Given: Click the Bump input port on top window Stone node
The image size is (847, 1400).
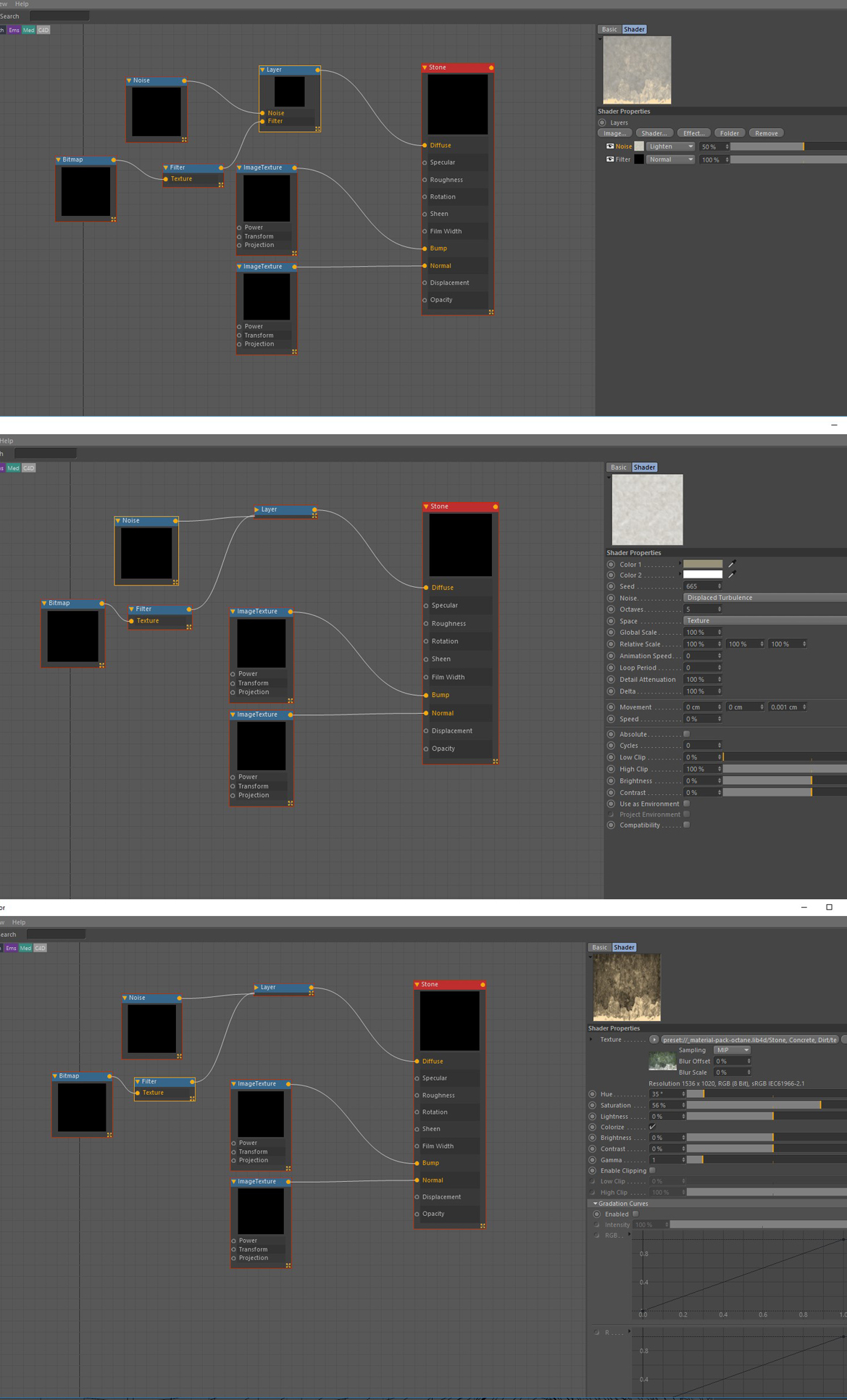Looking at the screenshot, I should coord(425,248).
